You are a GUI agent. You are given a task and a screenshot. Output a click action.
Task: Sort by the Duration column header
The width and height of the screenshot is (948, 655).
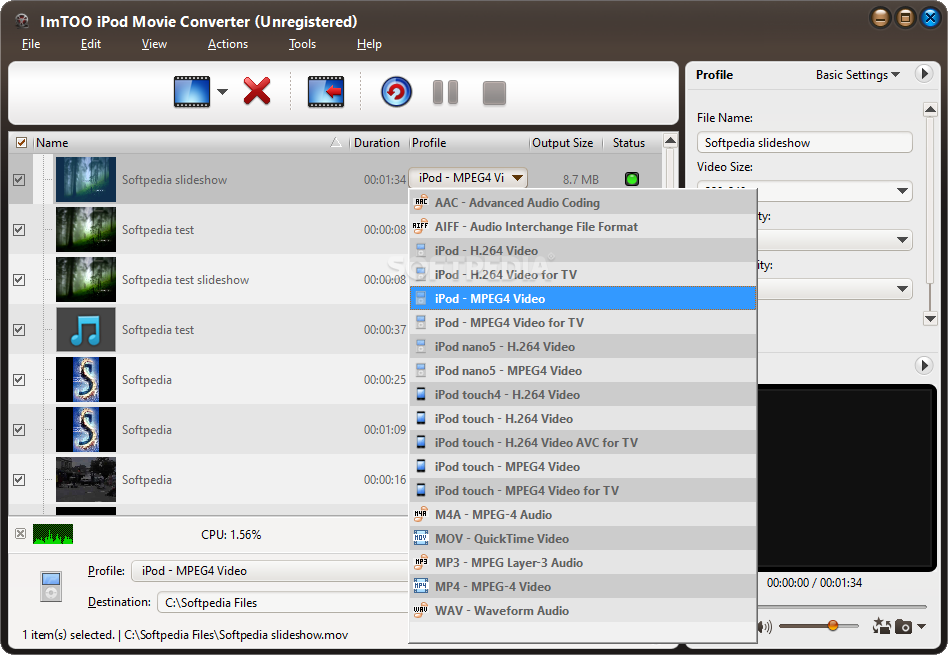(x=377, y=143)
